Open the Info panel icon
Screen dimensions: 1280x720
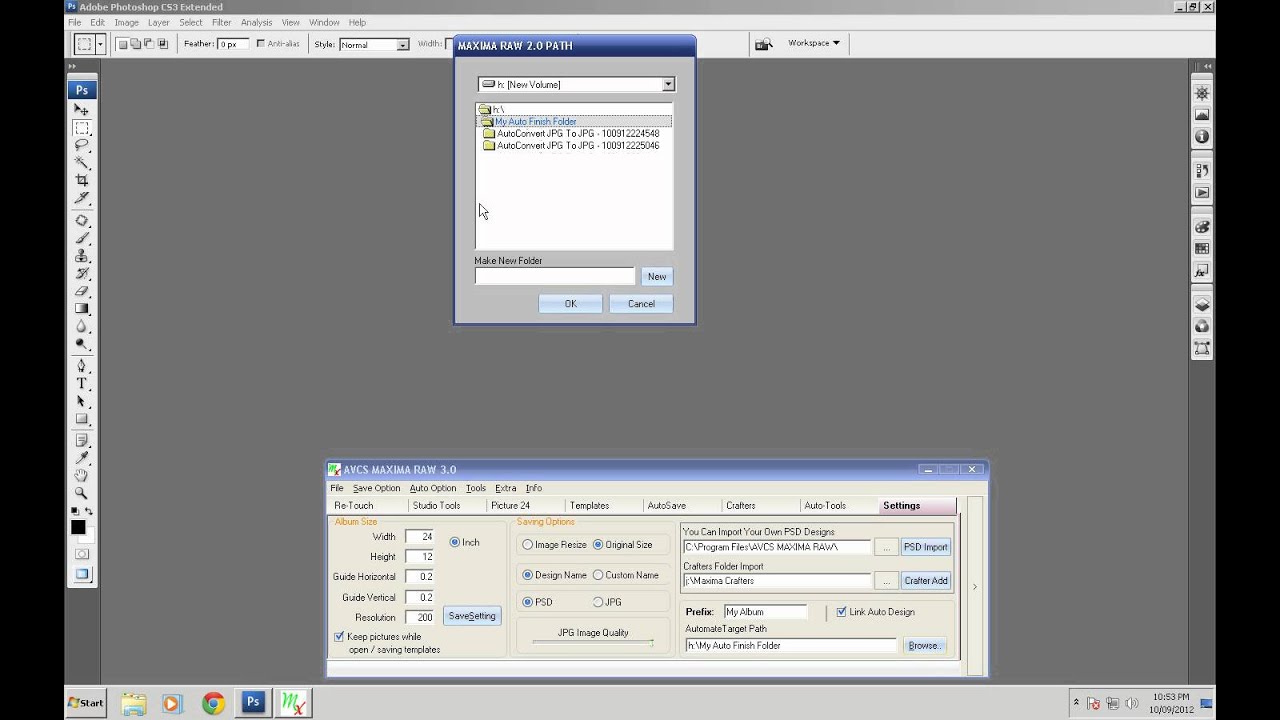point(1202,137)
